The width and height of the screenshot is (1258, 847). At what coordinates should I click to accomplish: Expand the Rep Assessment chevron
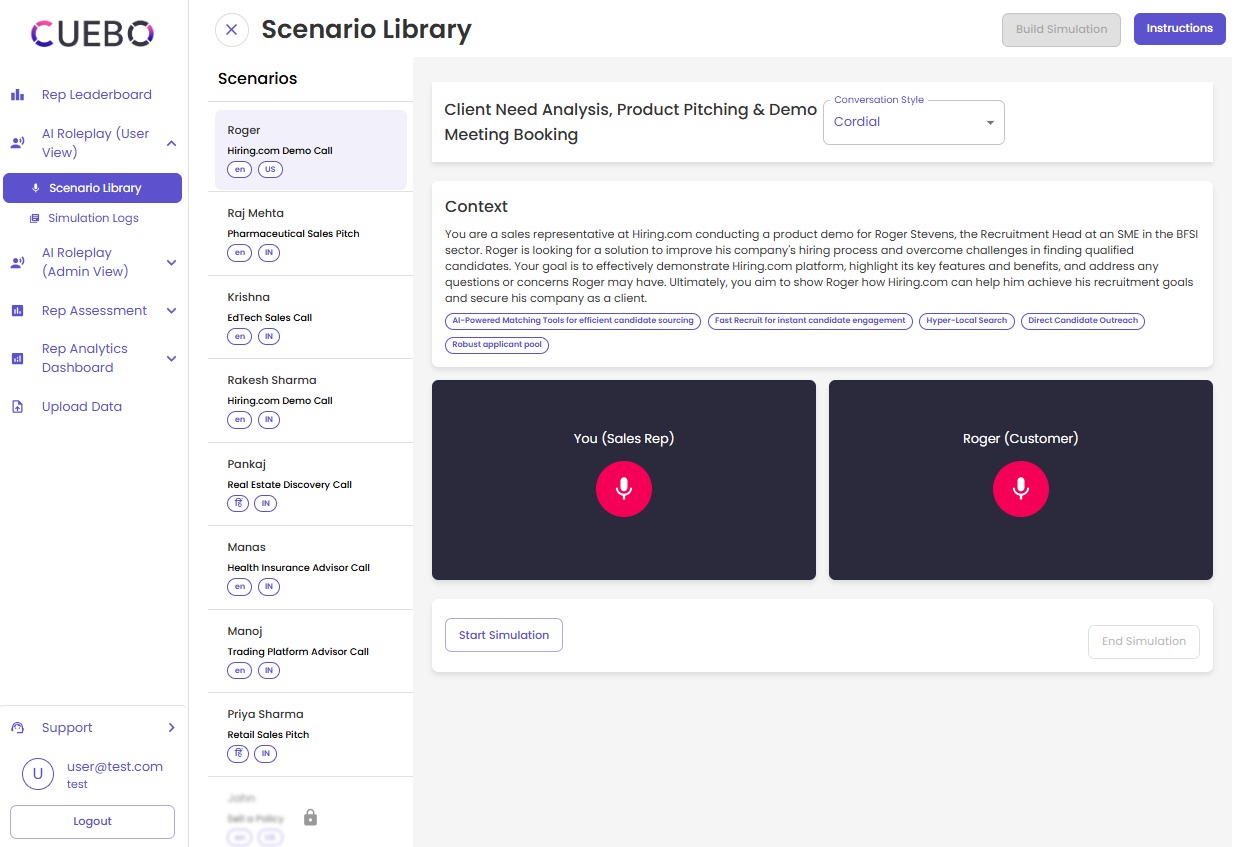pyautogui.click(x=171, y=311)
